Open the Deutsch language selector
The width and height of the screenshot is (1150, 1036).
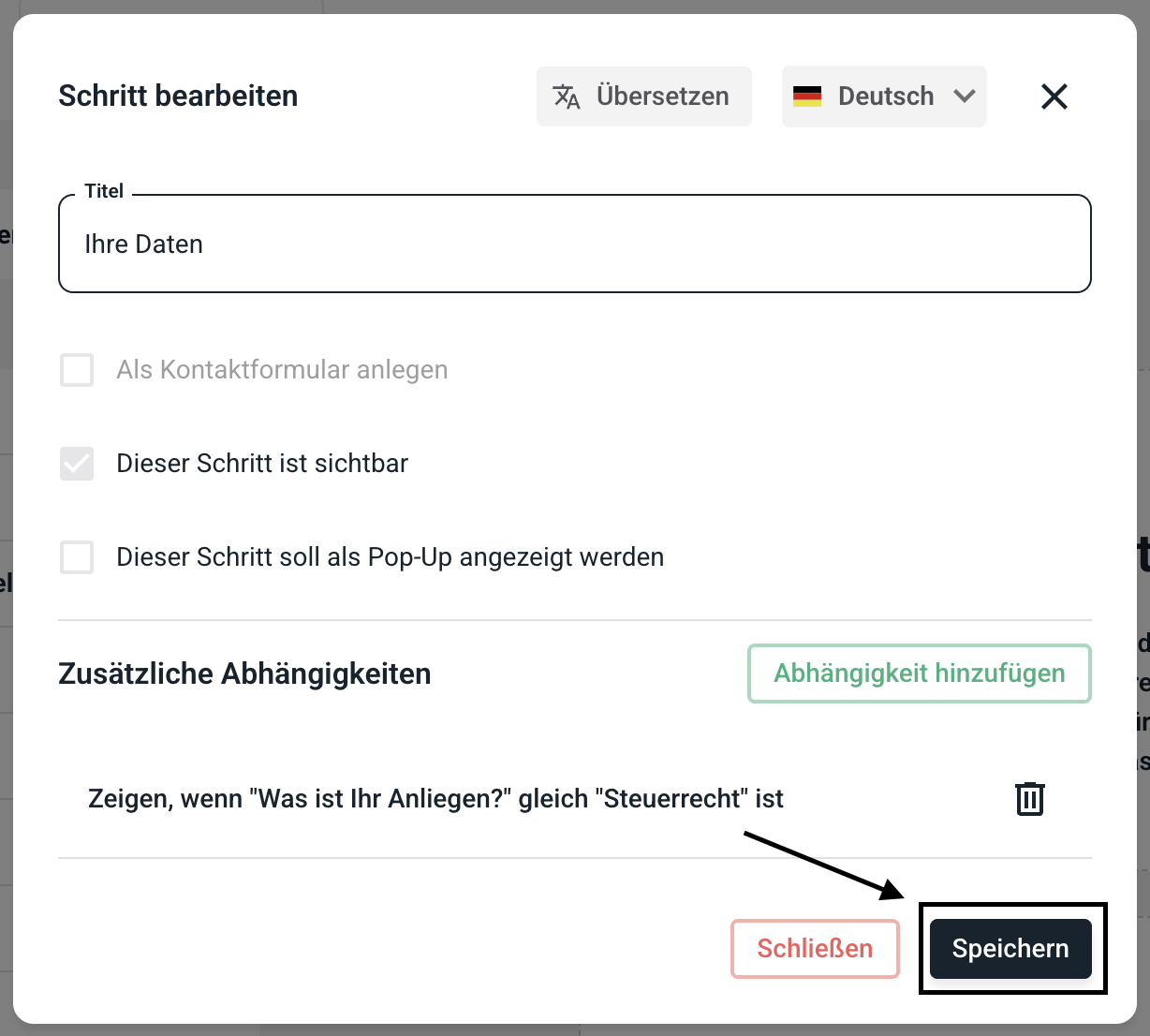coord(885,96)
